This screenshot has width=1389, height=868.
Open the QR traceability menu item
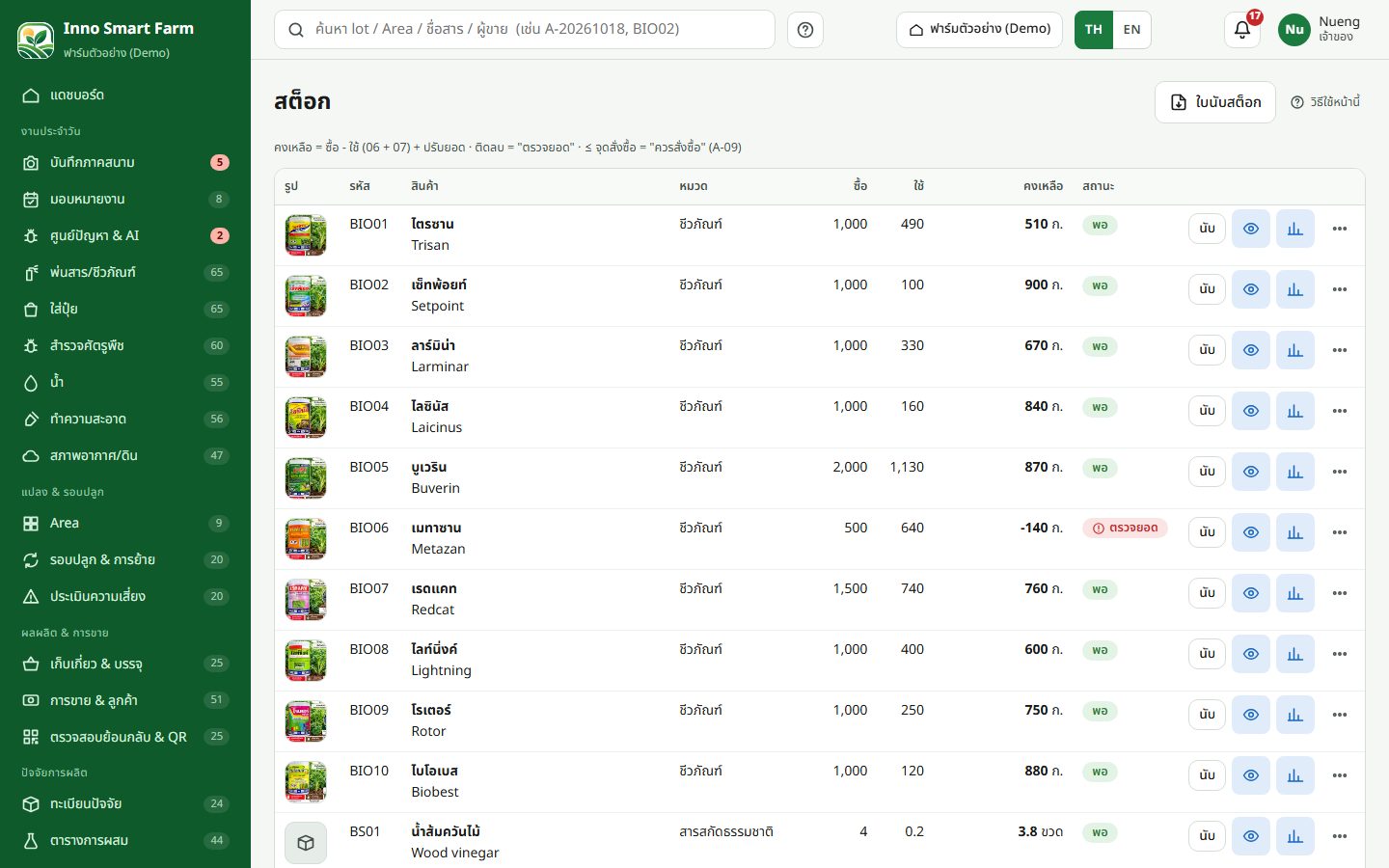pyautogui.click(x=125, y=738)
